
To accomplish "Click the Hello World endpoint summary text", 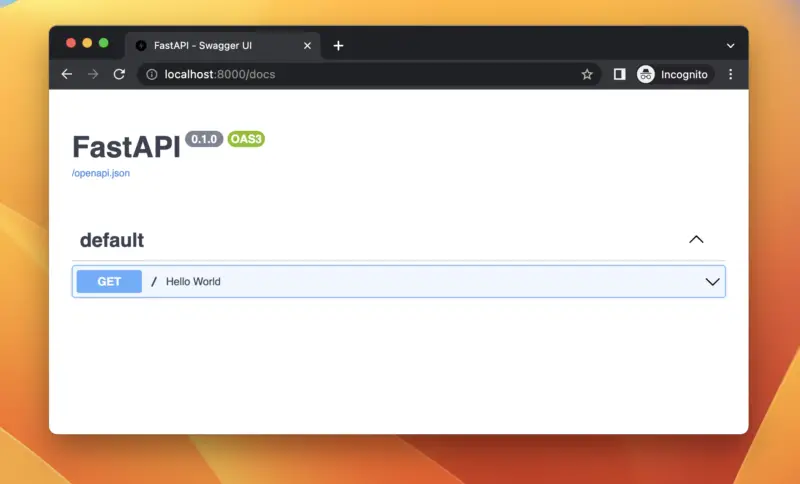I will tap(193, 282).
